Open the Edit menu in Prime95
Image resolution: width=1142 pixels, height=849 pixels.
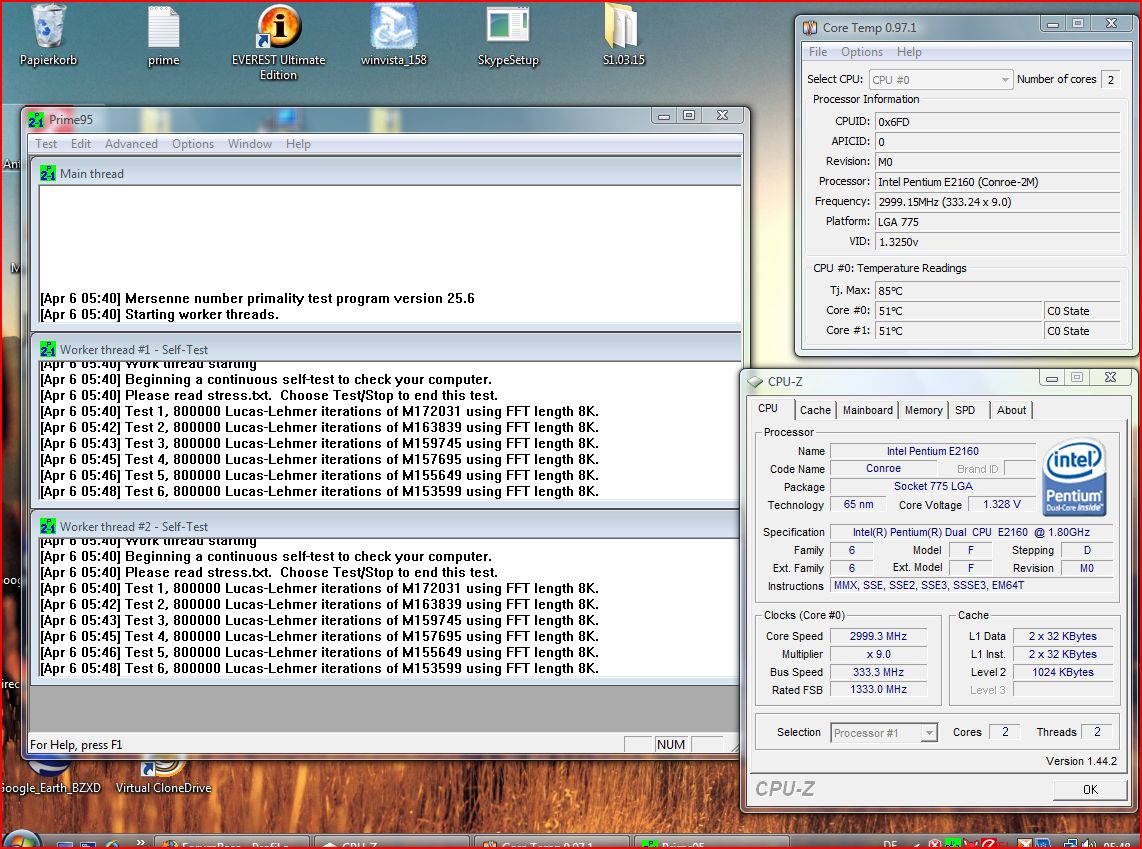click(x=81, y=144)
